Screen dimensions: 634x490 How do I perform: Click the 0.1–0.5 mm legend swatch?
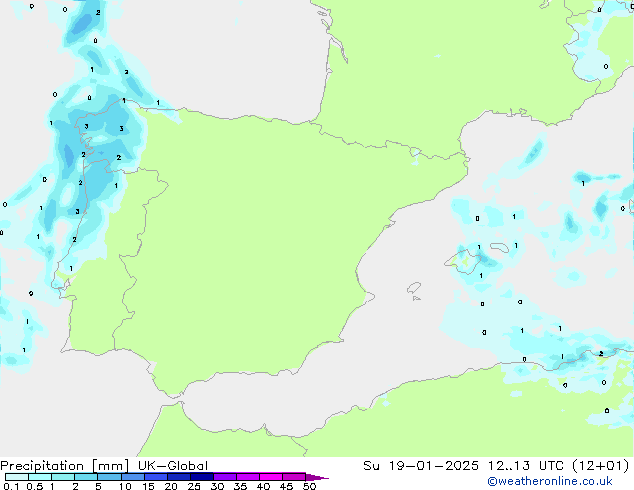point(17,477)
